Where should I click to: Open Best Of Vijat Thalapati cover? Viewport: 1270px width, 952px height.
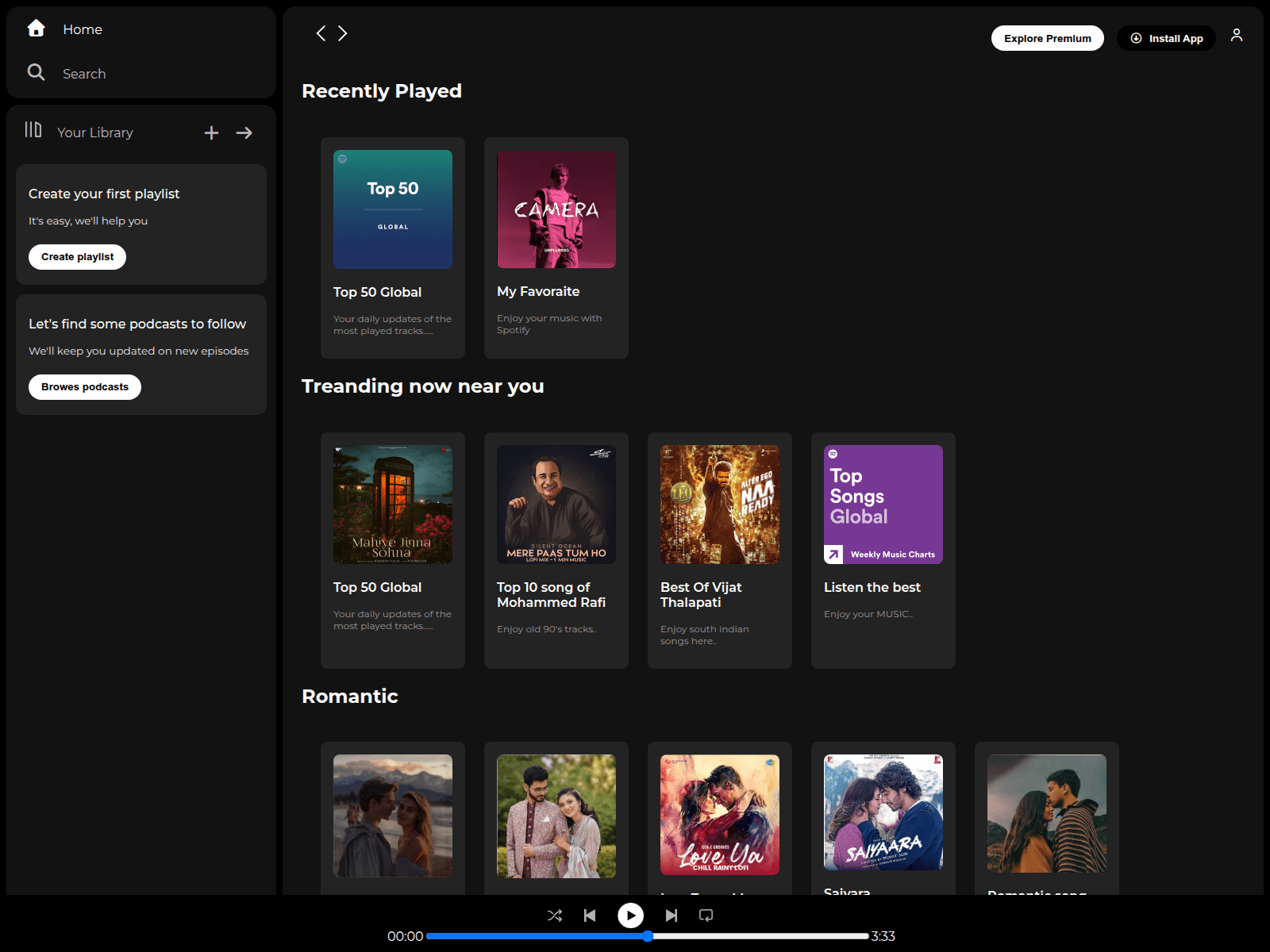click(720, 505)
